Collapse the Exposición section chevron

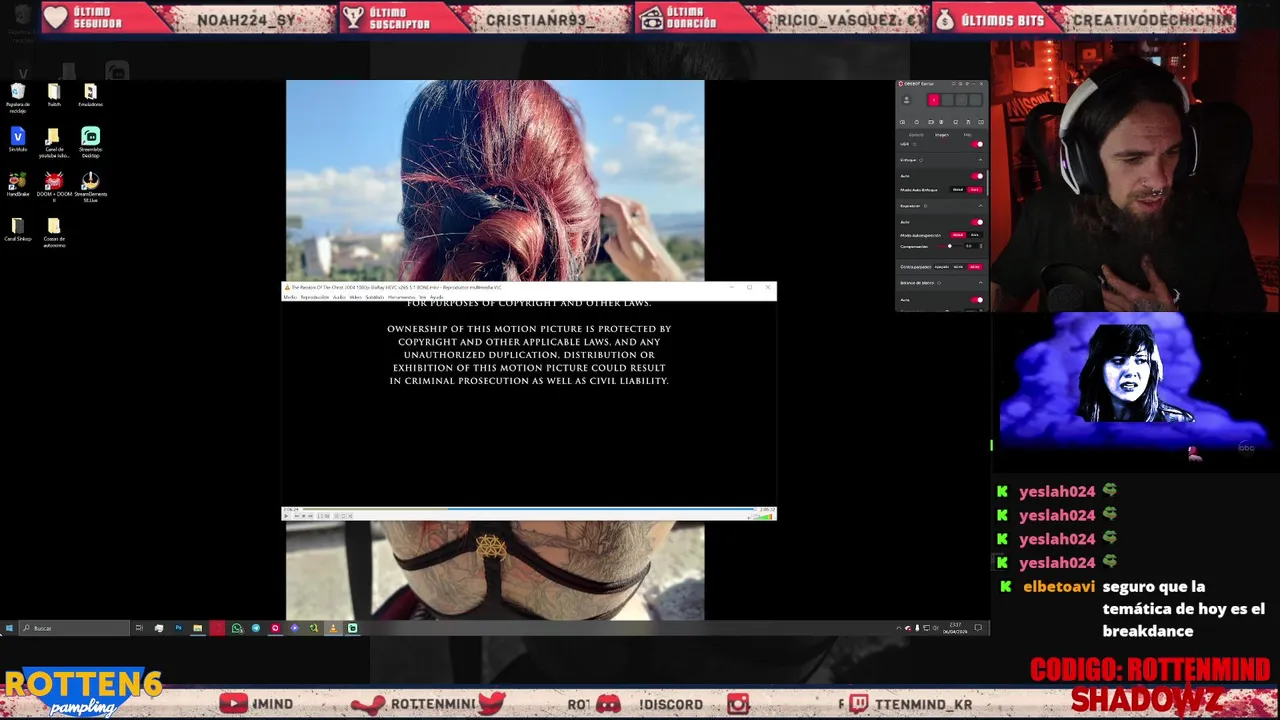(980, 206)
